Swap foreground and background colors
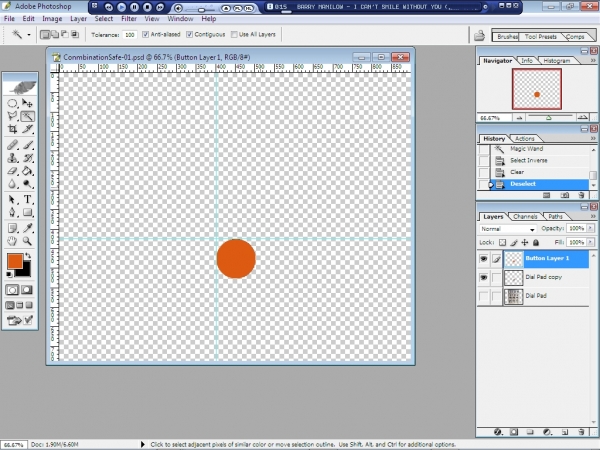The height and width of the screenshot is (450, 600). tap(28, 256)
